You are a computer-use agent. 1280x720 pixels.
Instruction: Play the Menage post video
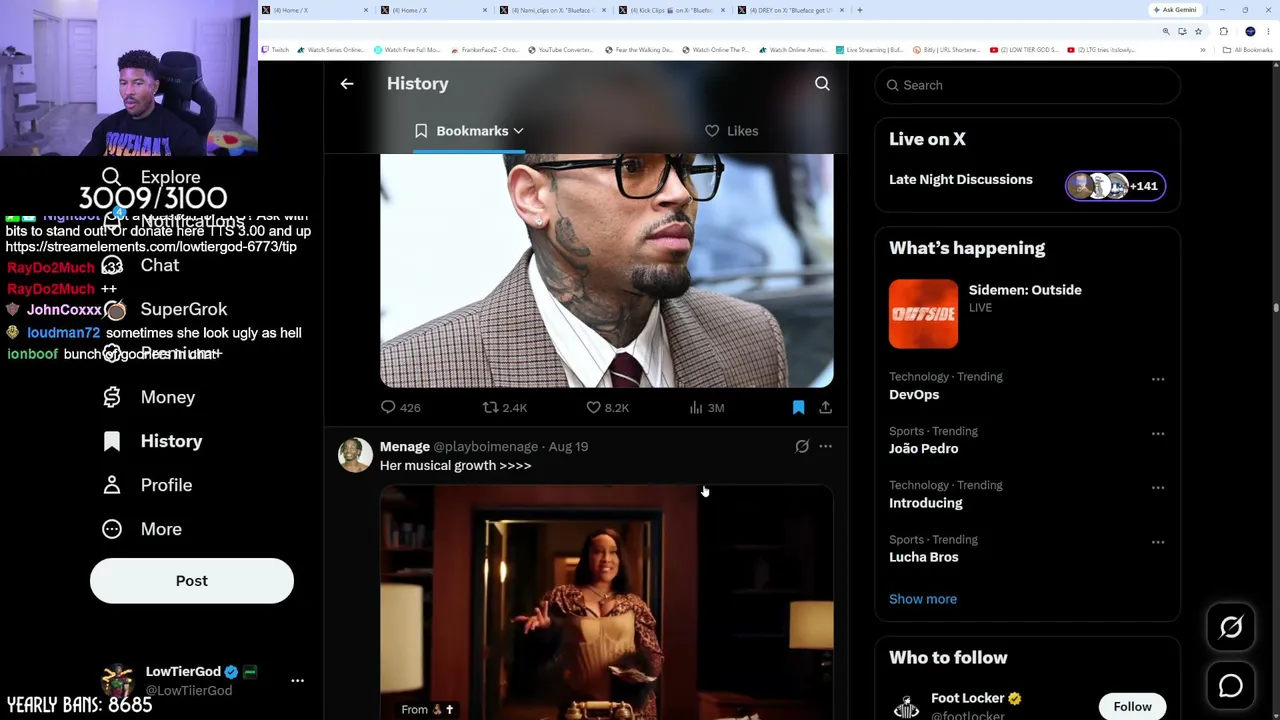click(606, 603)
